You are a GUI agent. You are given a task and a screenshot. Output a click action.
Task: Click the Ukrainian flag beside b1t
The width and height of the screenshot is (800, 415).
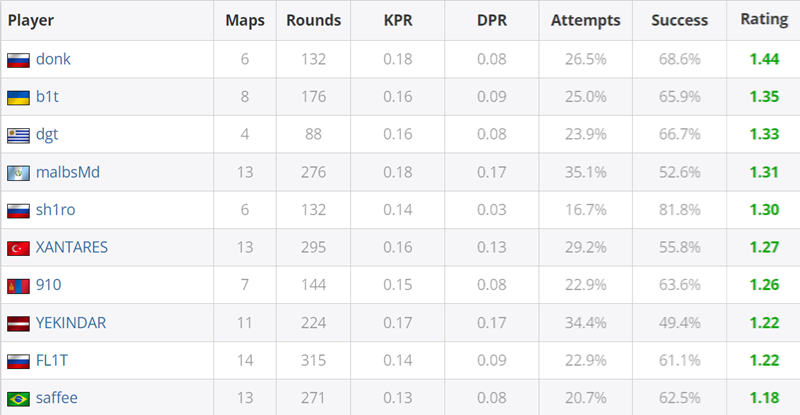click(18, 97)
